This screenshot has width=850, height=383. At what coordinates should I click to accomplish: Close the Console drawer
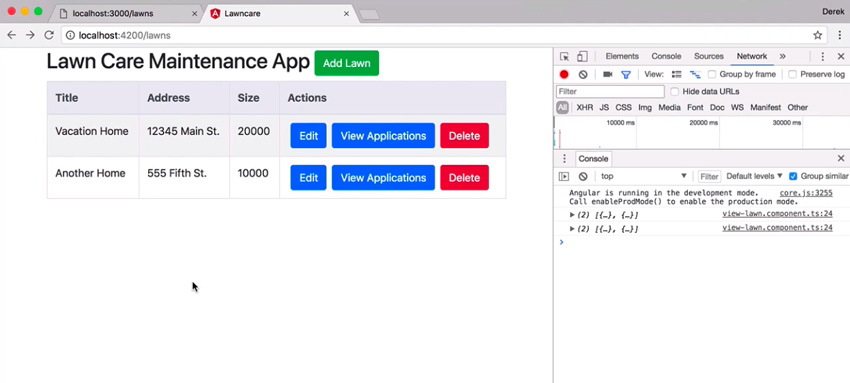click(841, 158)
